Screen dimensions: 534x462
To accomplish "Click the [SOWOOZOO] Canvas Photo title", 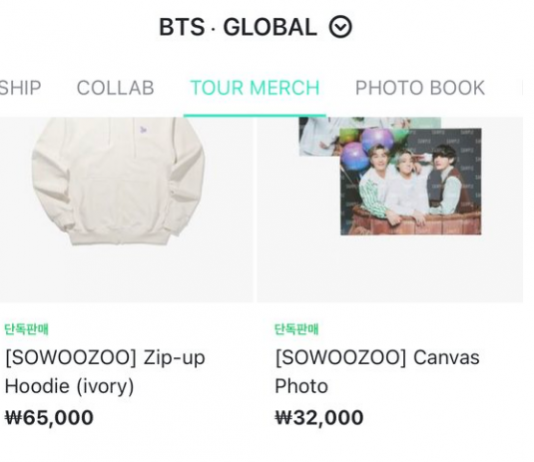I will (377, 372).
